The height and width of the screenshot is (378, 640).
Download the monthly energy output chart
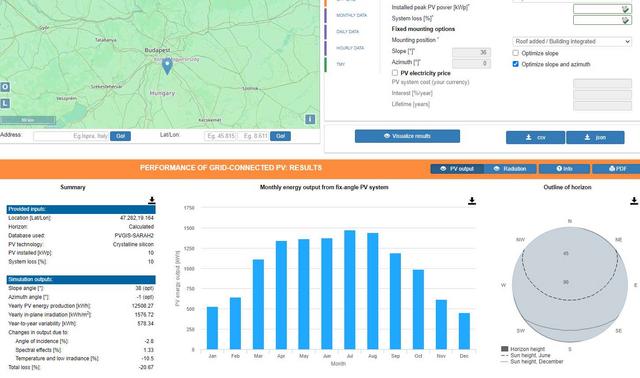point(472,201)
